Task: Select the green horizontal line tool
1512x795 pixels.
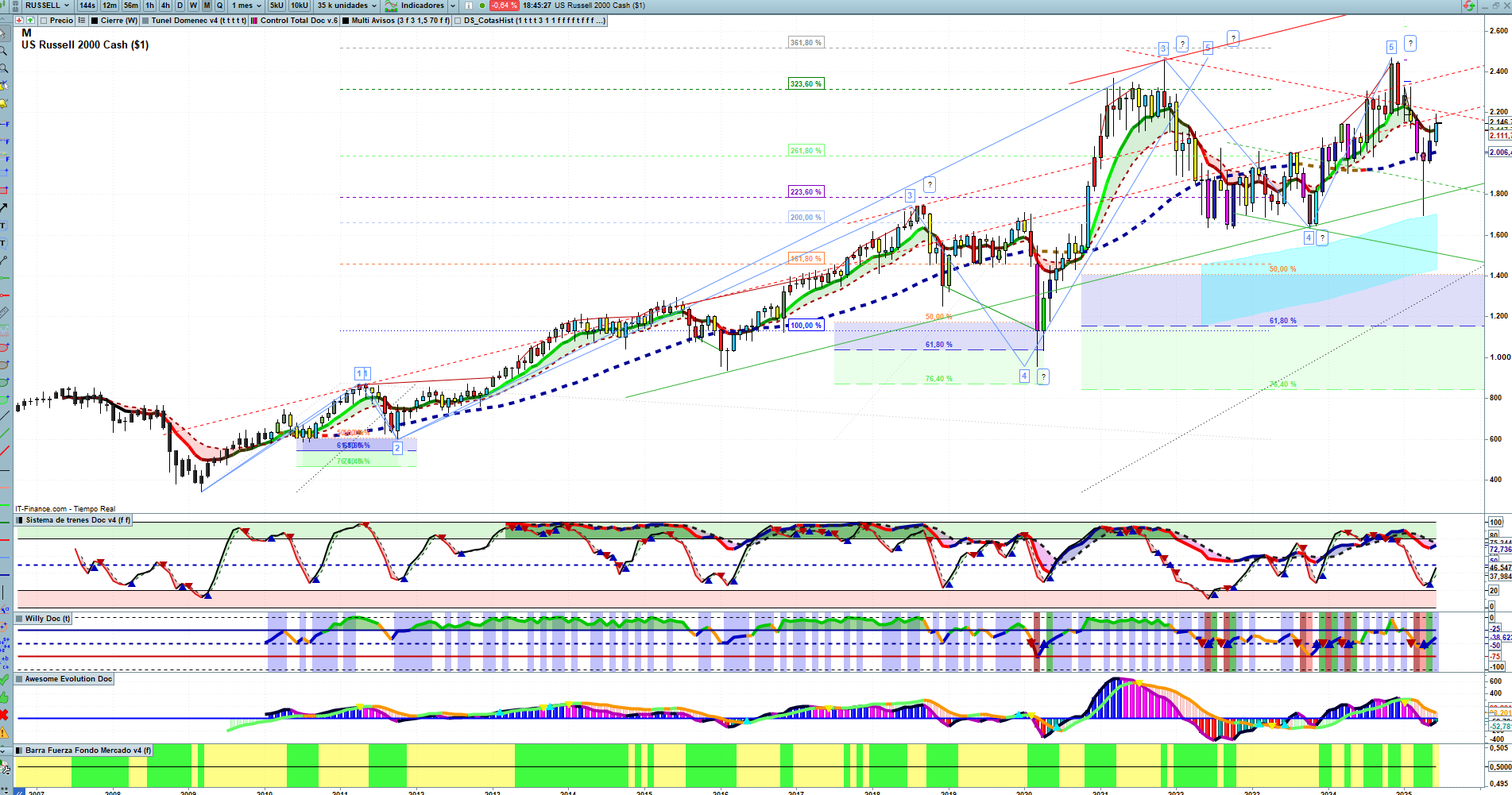Action: click(x=4, y=277)
